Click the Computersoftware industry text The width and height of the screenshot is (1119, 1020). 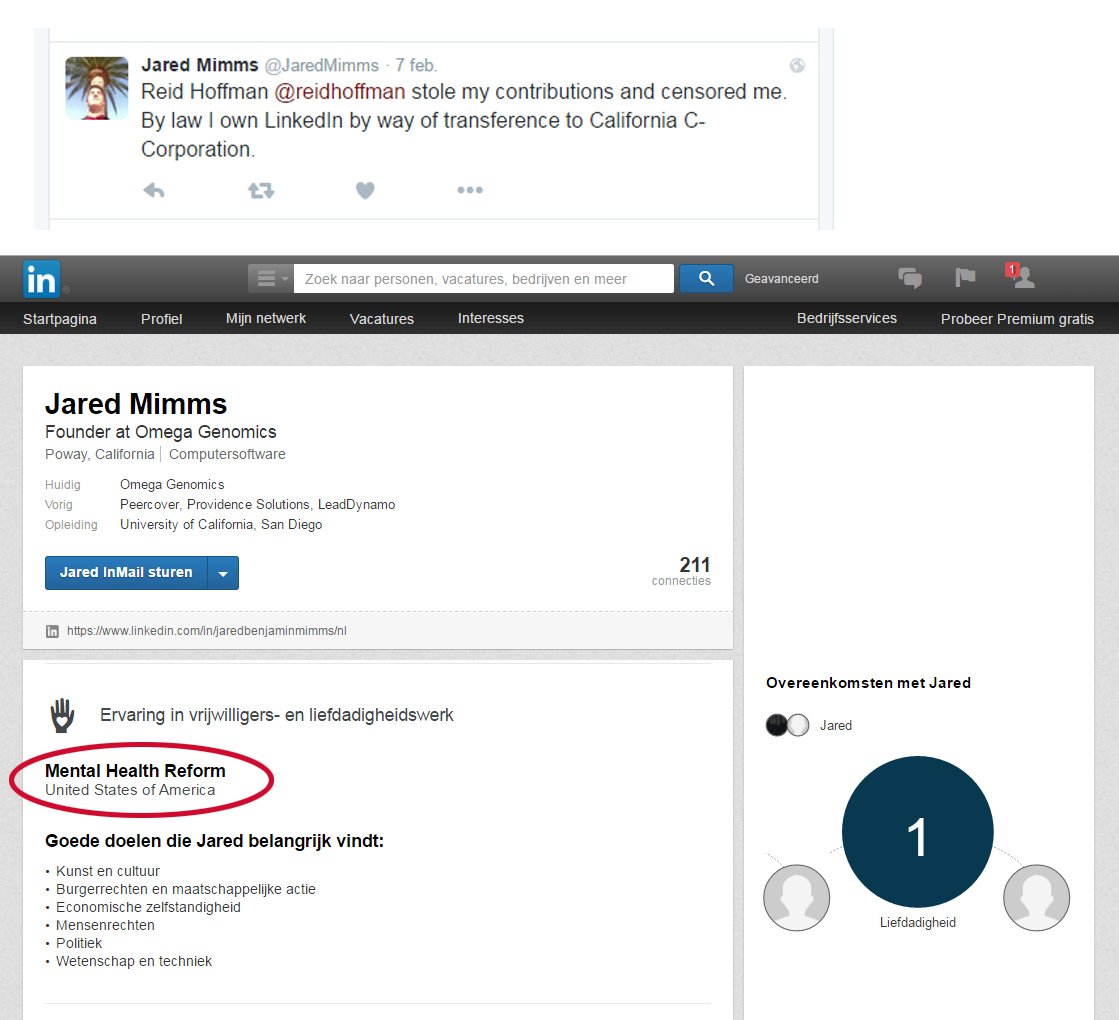click(x=227, y=454)
